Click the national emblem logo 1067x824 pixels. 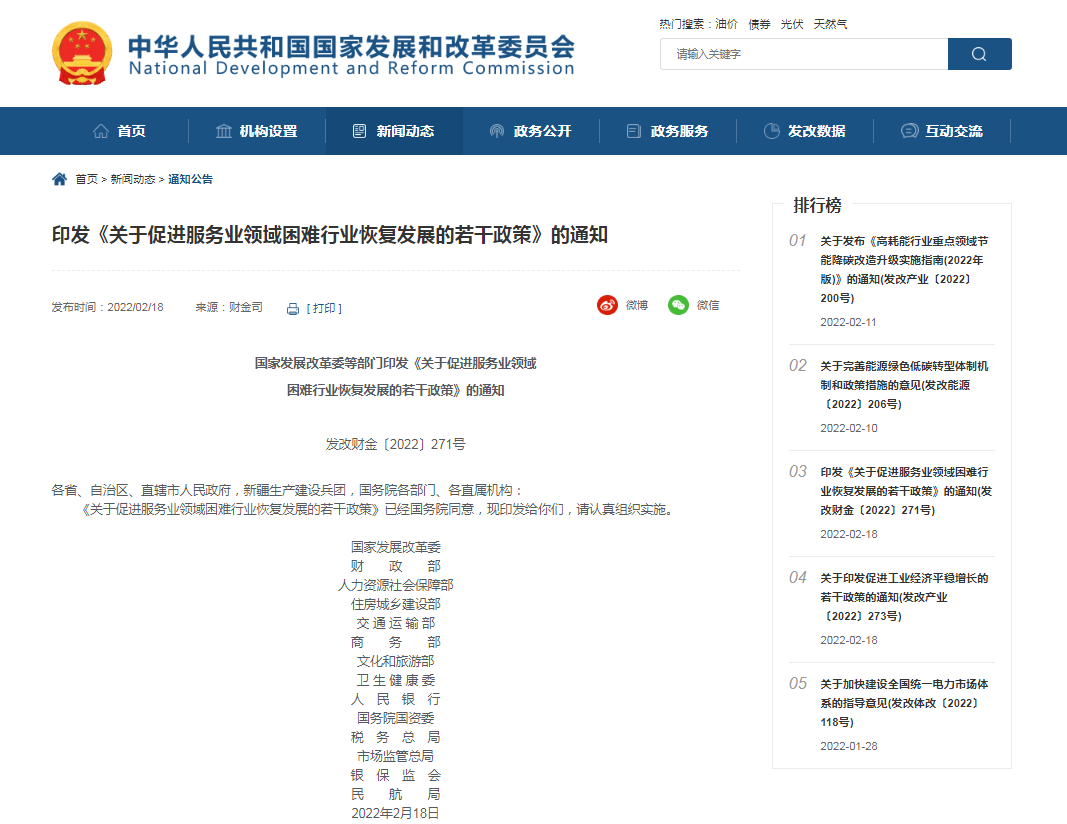tap(82, 53)
